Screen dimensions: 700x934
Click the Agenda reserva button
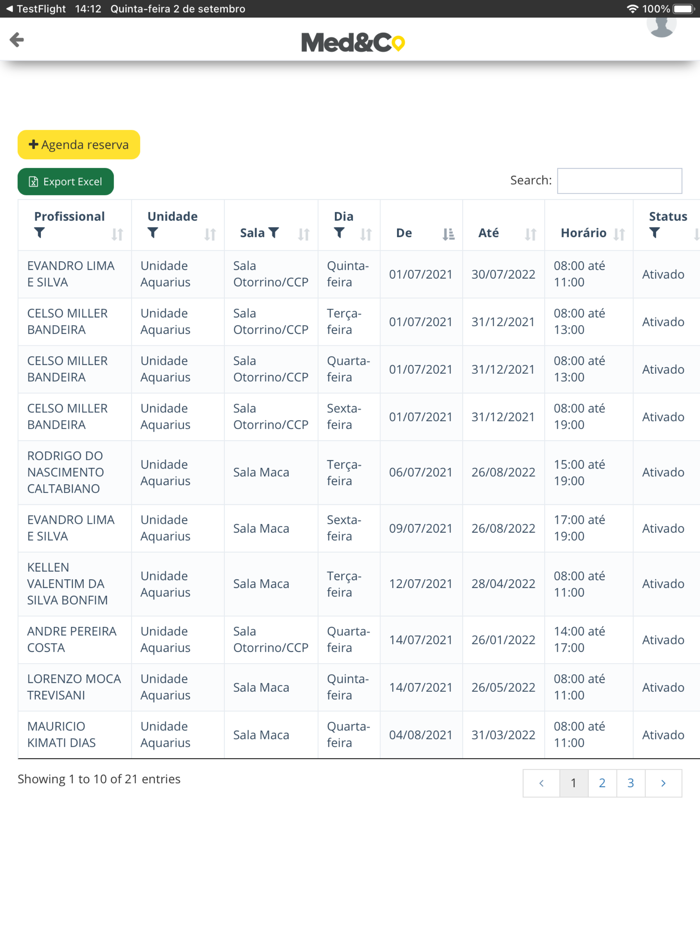79,145
